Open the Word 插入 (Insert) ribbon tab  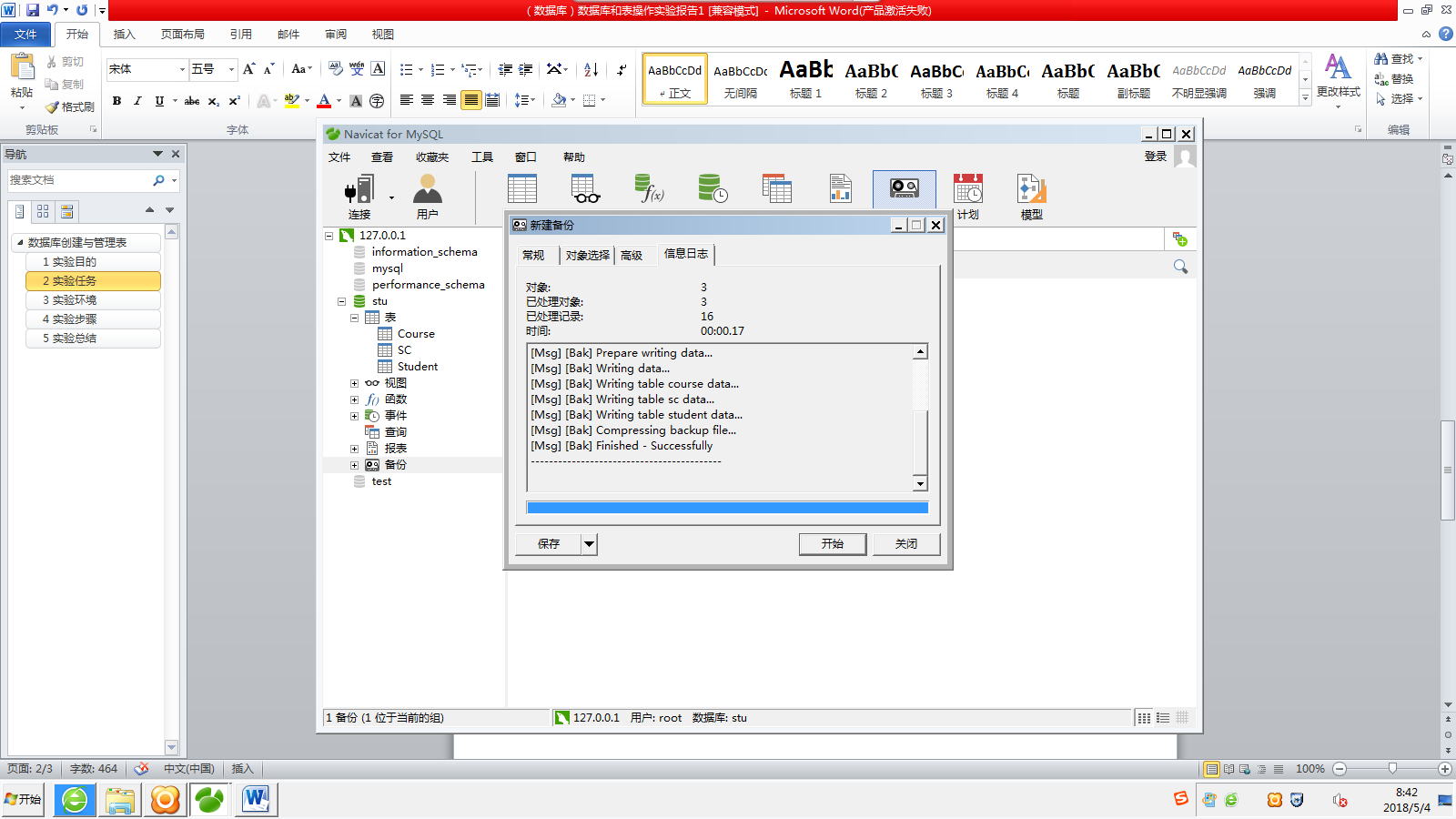pyautogui.click(x=124, y=35)
